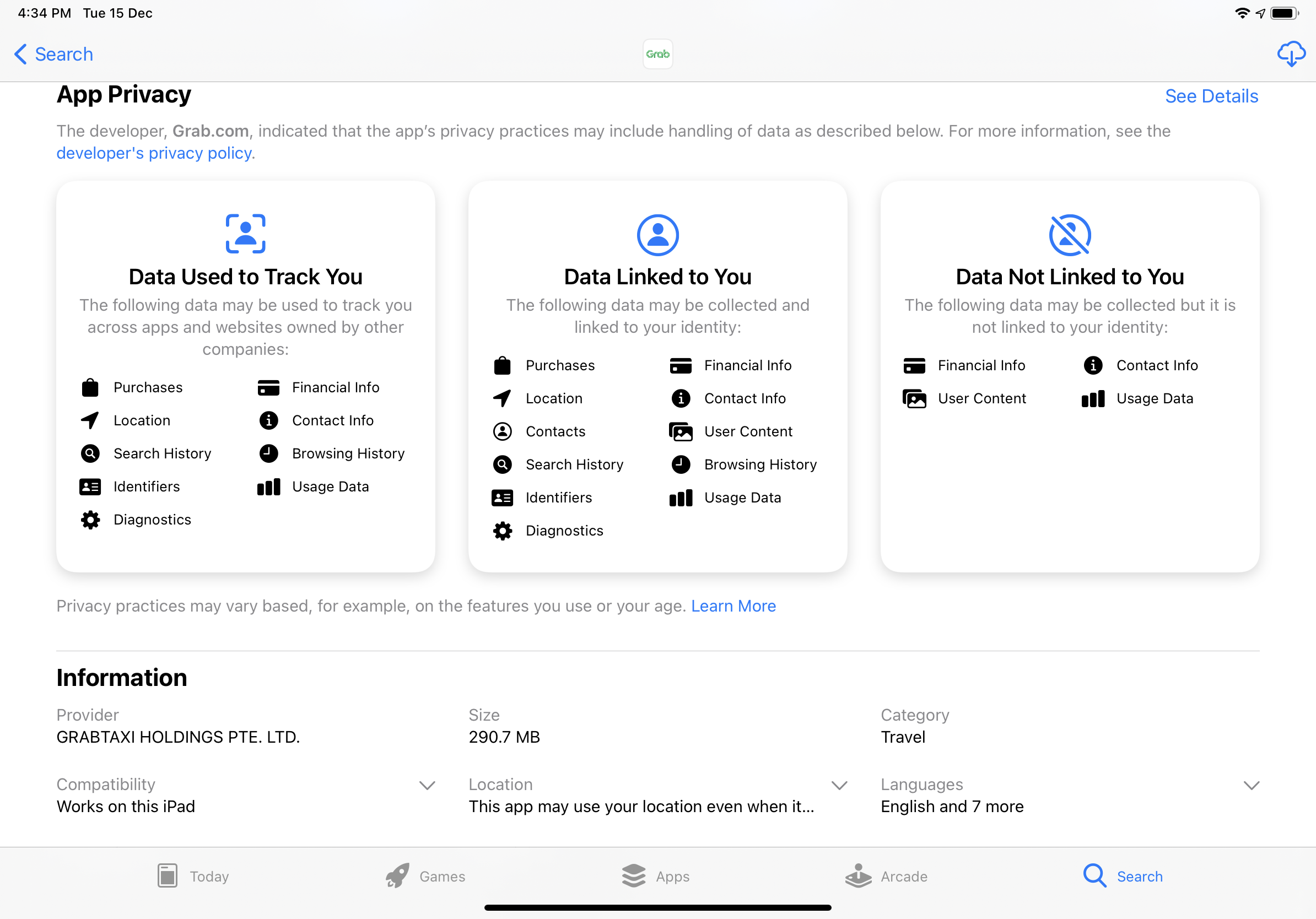
Task: Tap the Contacts icon in linked data card
Action: [502, 431]
